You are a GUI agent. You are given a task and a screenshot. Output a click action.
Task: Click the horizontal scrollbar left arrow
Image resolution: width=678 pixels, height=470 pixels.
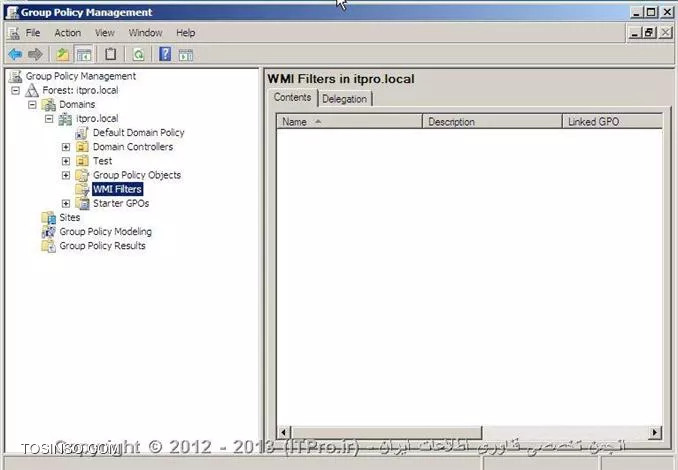point(284,432)
